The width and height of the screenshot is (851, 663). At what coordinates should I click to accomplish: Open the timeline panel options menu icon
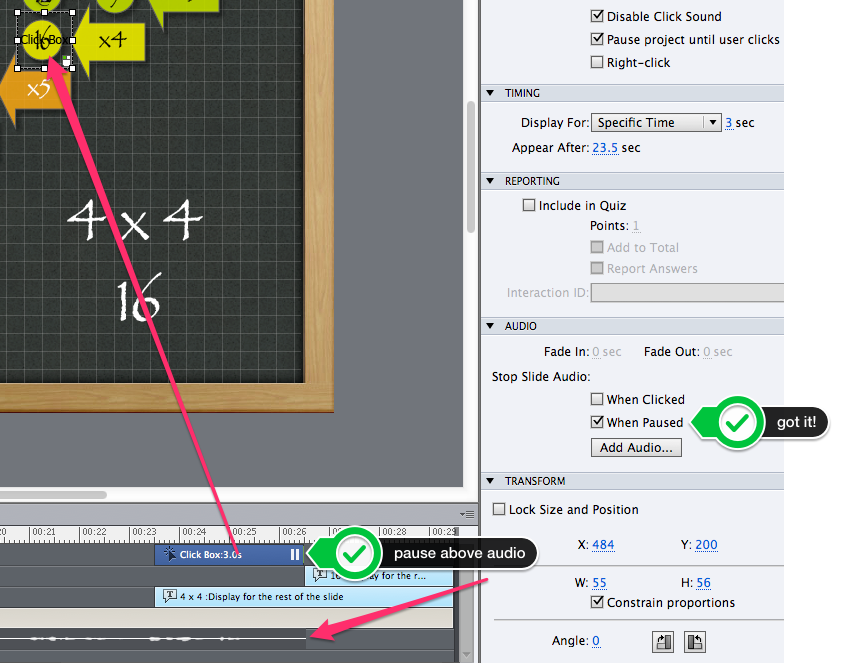click(467, 514)
